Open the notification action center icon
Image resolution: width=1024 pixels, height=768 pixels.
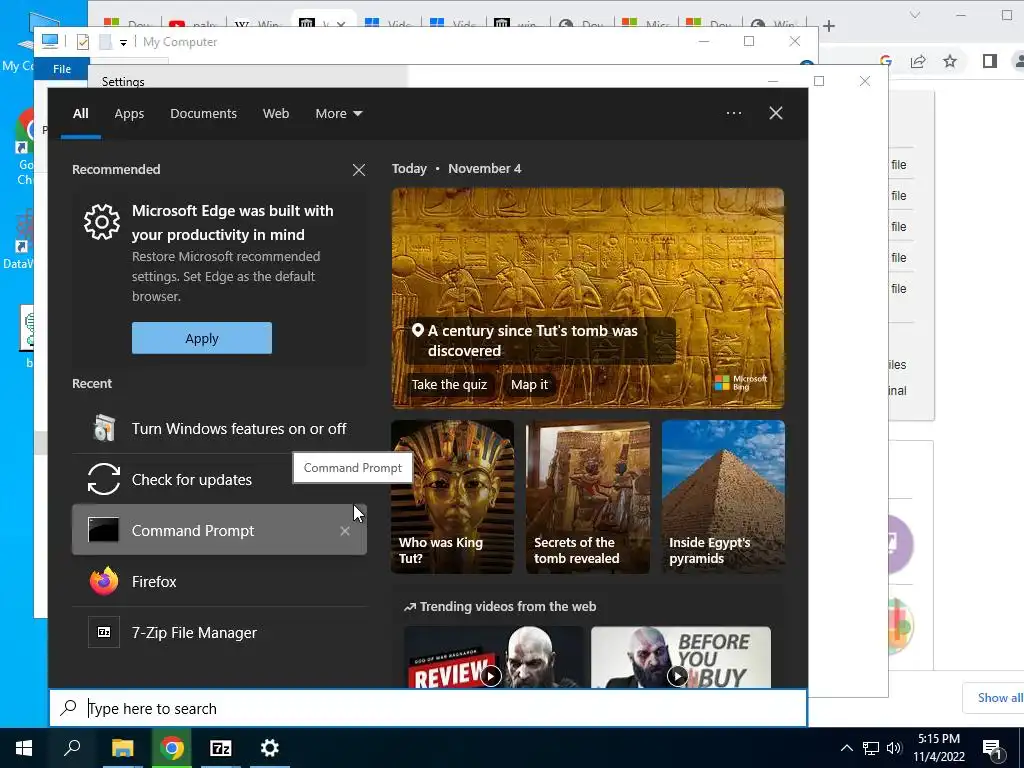[x=992, y=748]
